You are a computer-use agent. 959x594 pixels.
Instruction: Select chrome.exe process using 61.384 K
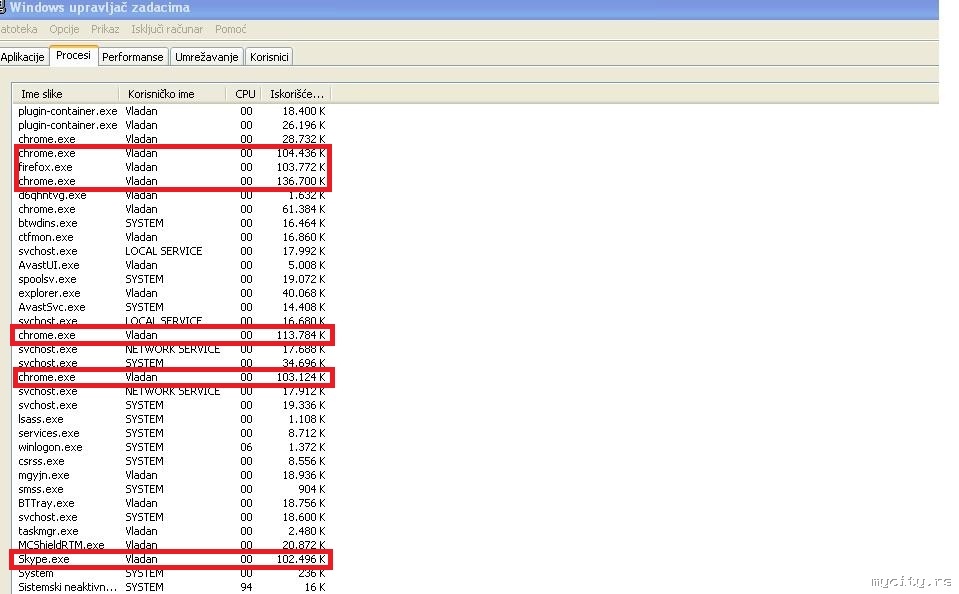pyautogui.click(x=171, y=209)
